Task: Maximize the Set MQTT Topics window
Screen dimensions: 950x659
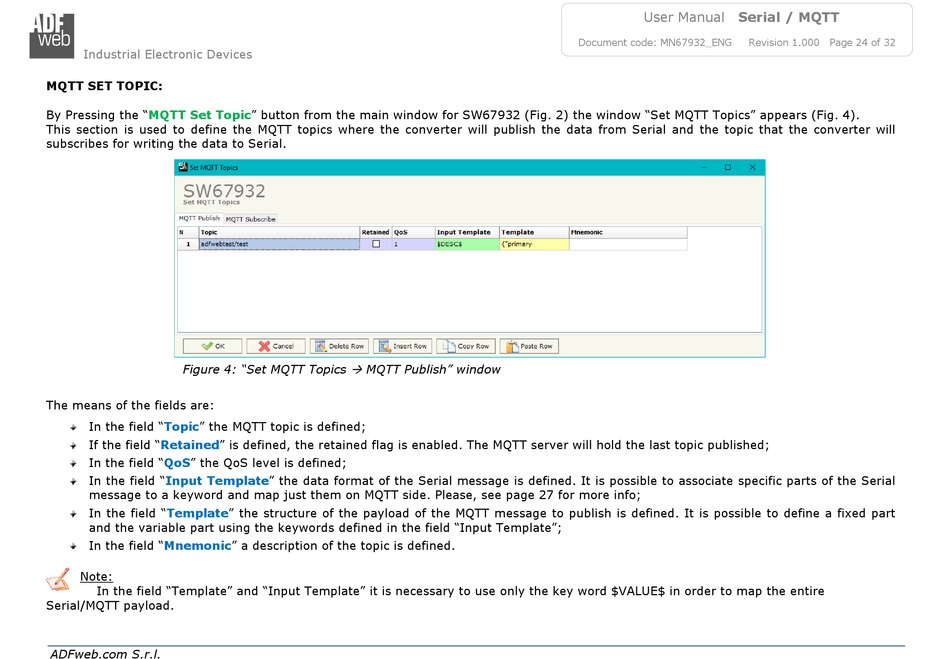Action: tap(727, 168)
